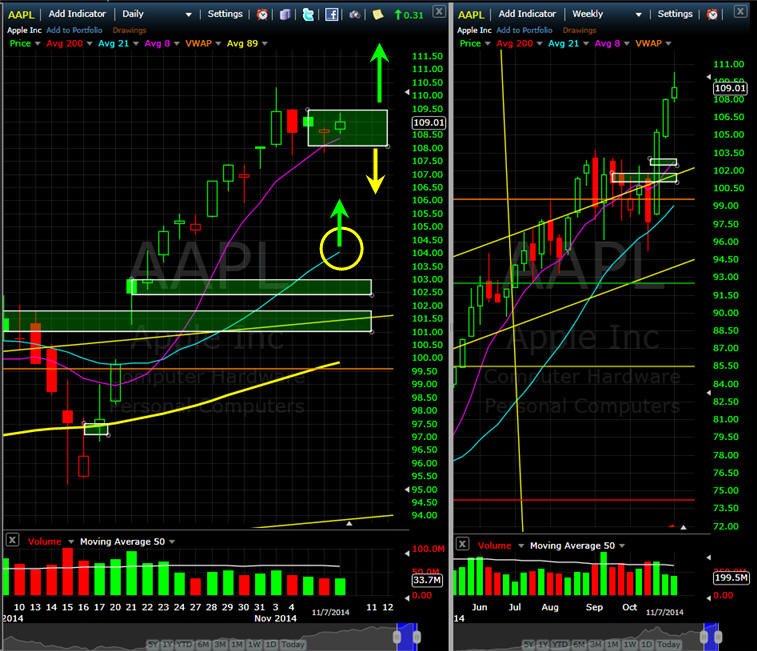Open Settings in the Weekly chart
Viewport: 757px width, 651px height.
(675, 14)
